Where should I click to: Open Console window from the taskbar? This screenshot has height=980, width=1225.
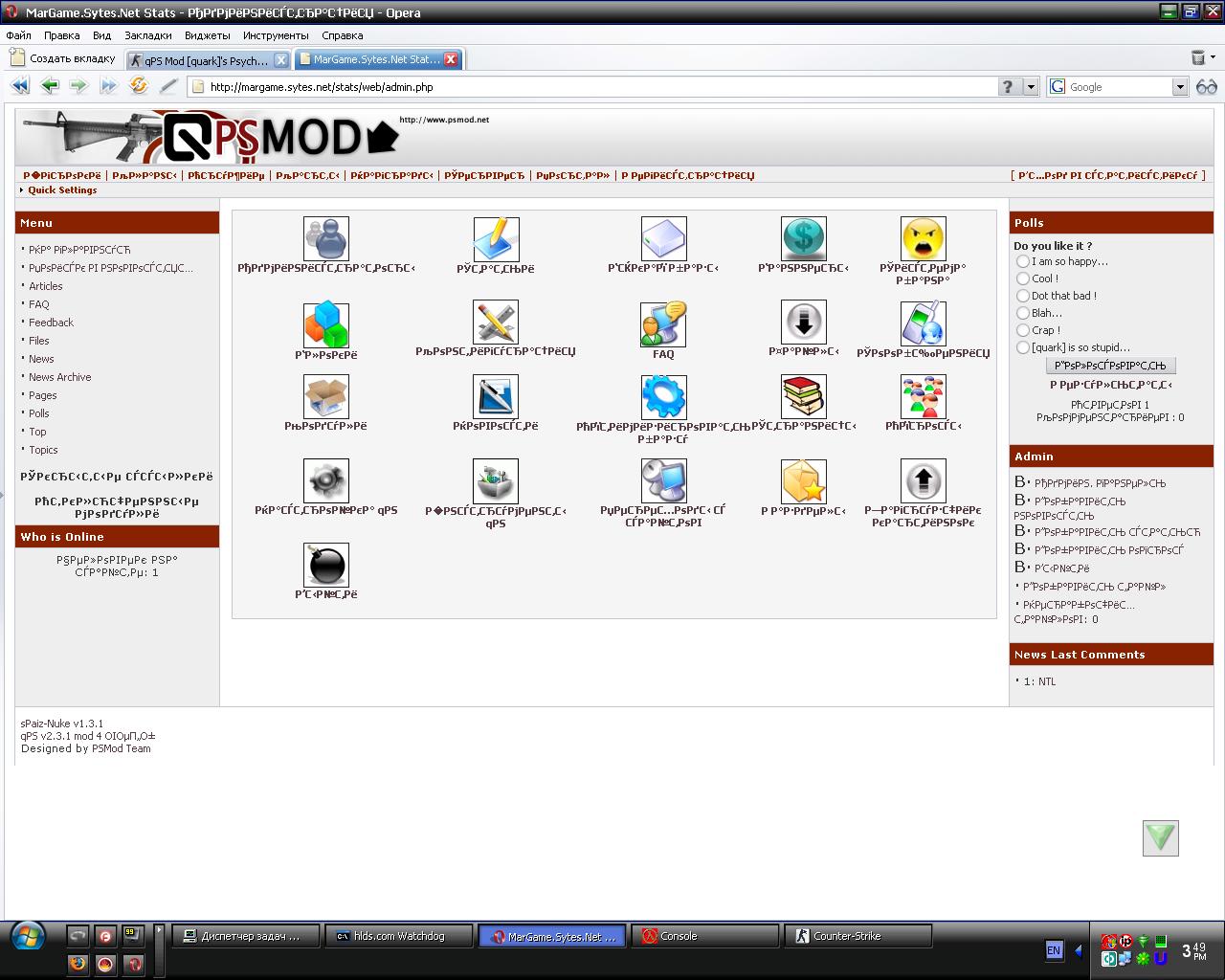click(704, 936)
